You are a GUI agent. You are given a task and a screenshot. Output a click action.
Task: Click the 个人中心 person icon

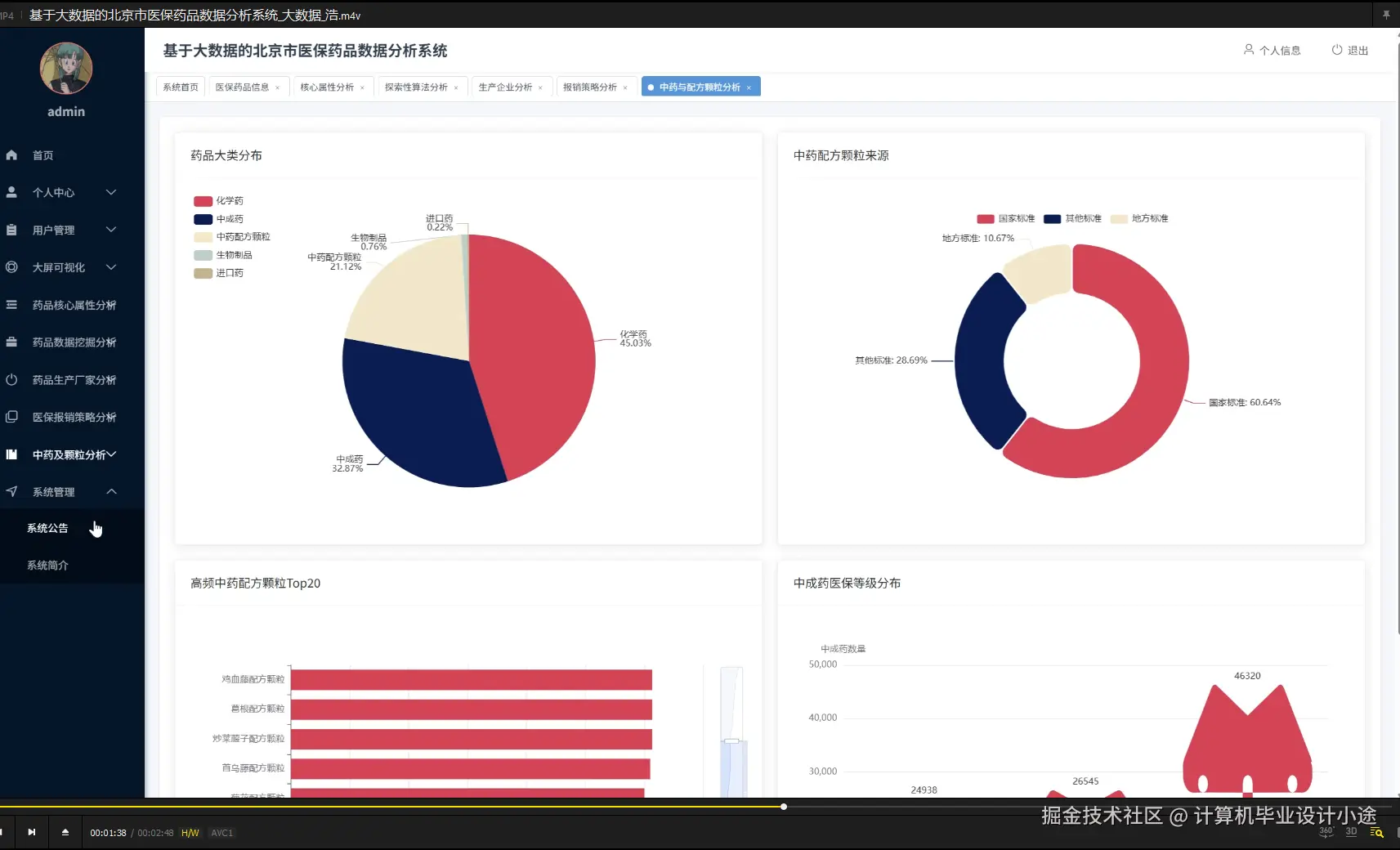pos(11,192)
